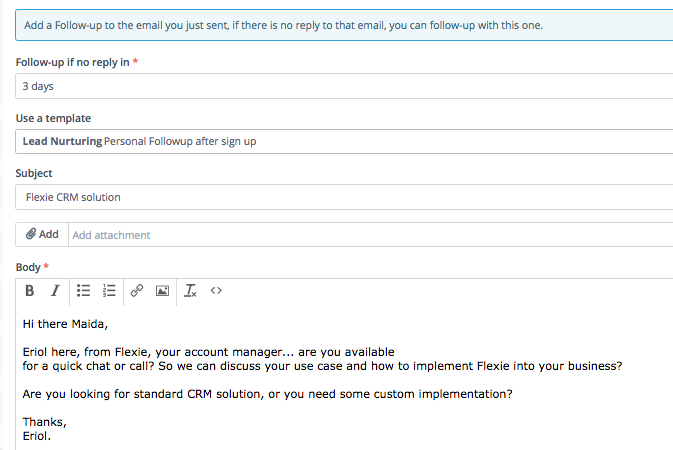Viewport: 673px width, 450px height.
Task: Insert a hyperlink in the body
Action: [x=136, y=291]
